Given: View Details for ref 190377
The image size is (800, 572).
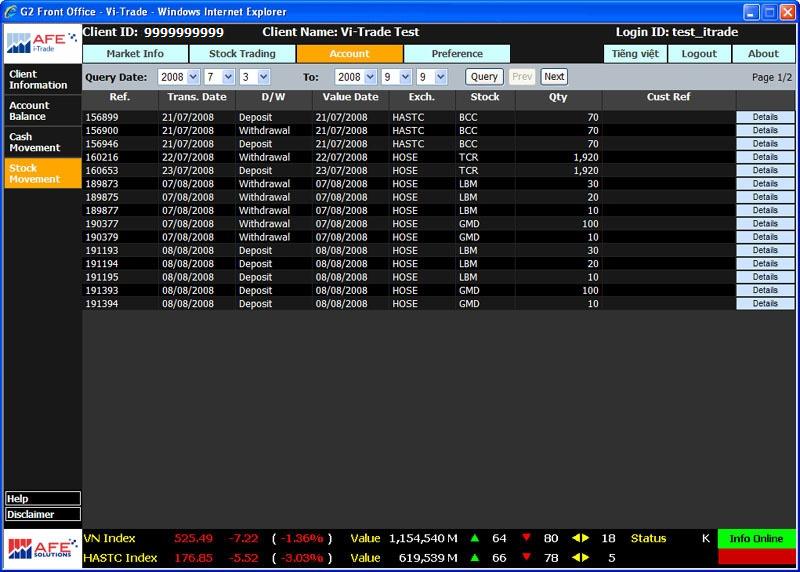Looking at the screenshot, I should click(765, 223).
